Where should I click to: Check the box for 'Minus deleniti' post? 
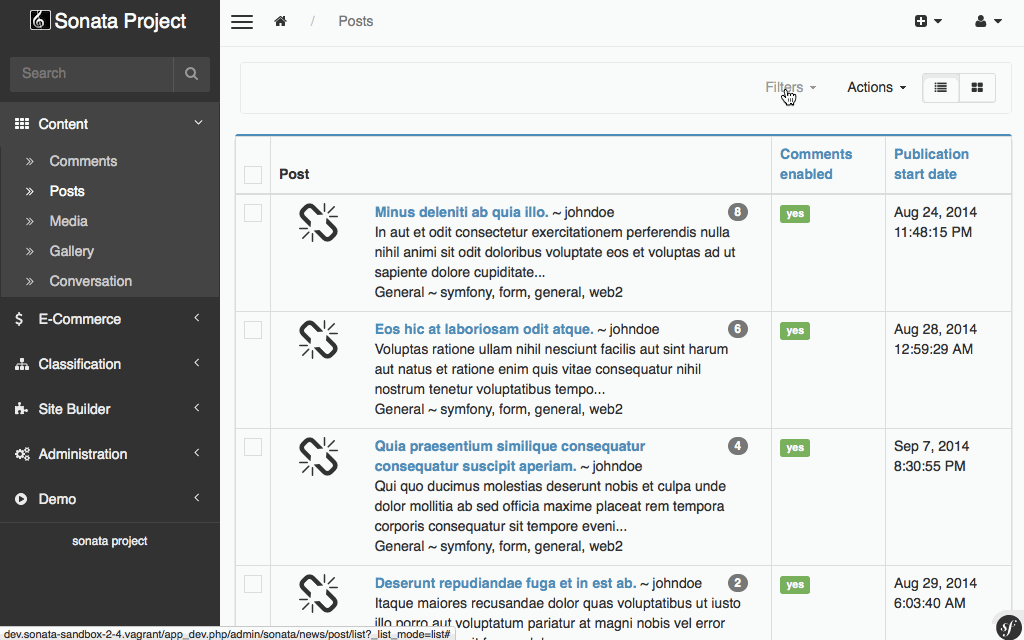pyautogui.click(x=253, y=213)
